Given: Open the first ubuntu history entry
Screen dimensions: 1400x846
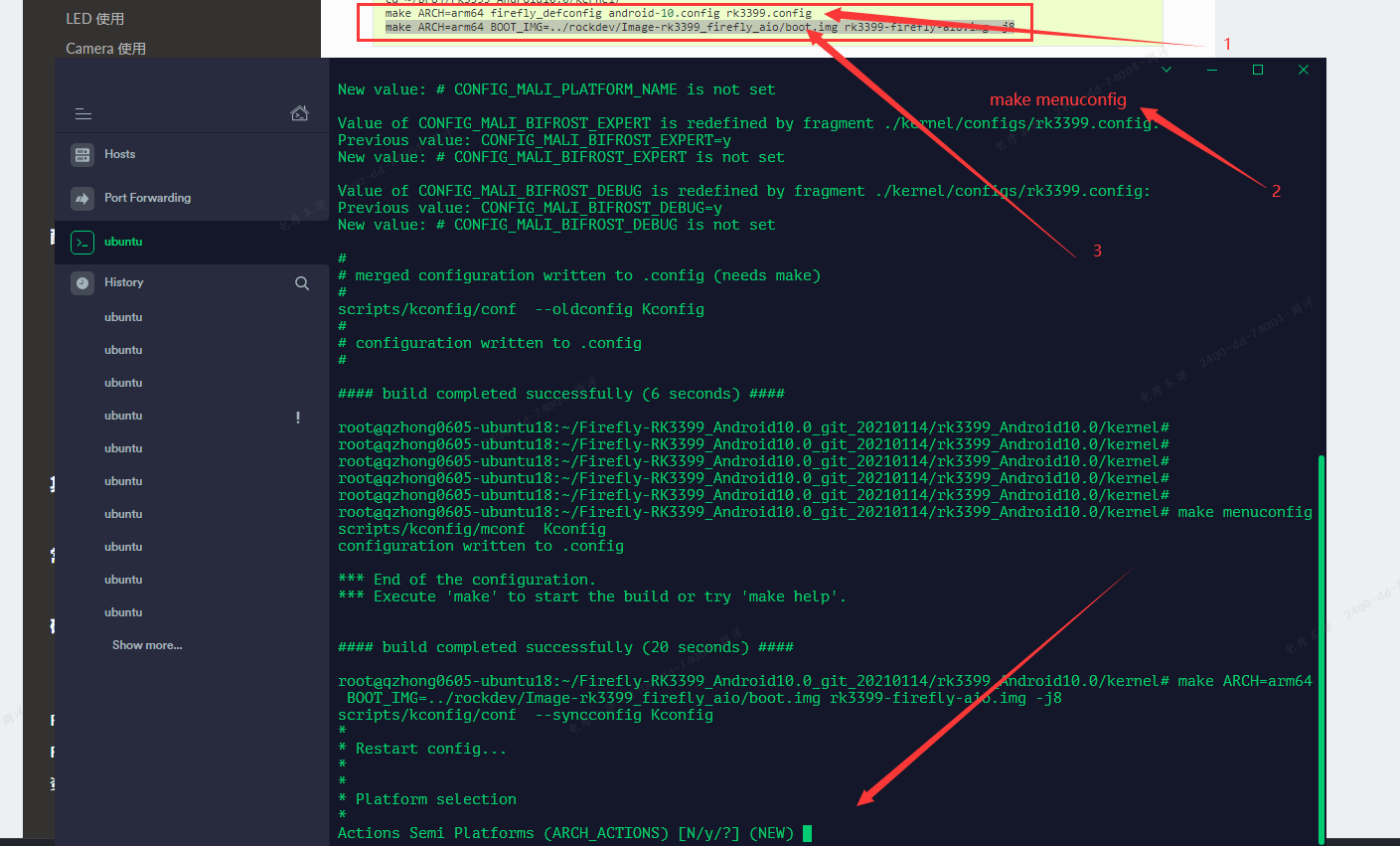Looking at the screenshot, I should click(123, 317).
